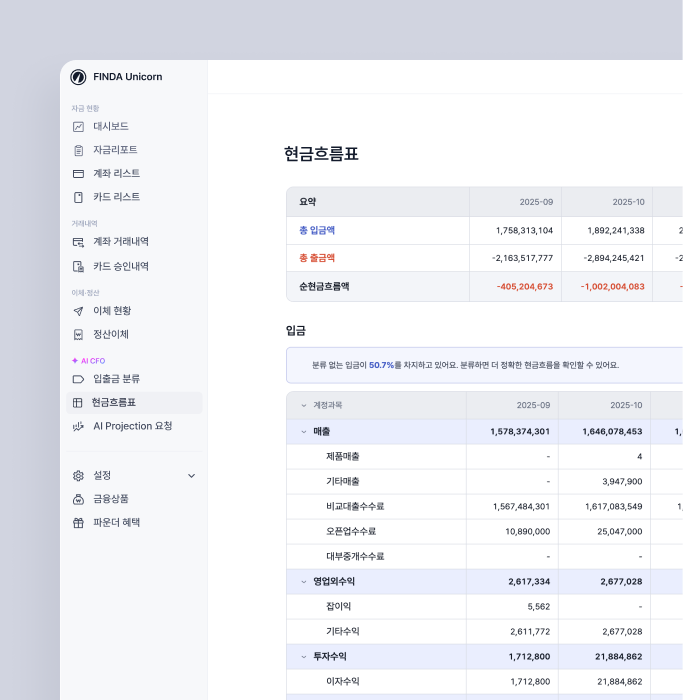Open the 이체 현황 paper plane icon
This screenshot has height=700, width=683.
tap(78, 311)
